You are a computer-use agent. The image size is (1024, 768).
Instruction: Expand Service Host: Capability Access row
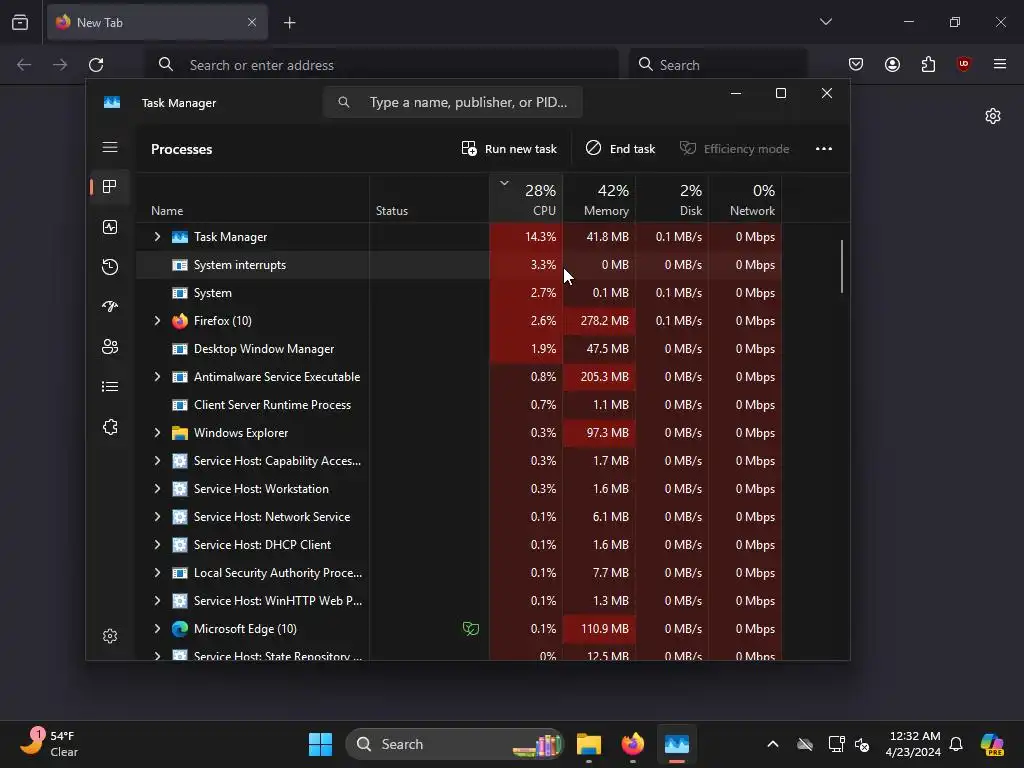point(157,460)
